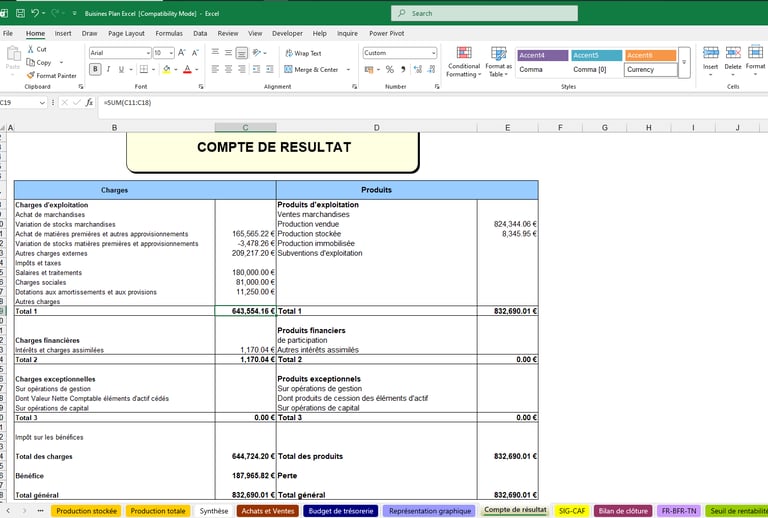Apply top vertical alignment

[215, 52]
